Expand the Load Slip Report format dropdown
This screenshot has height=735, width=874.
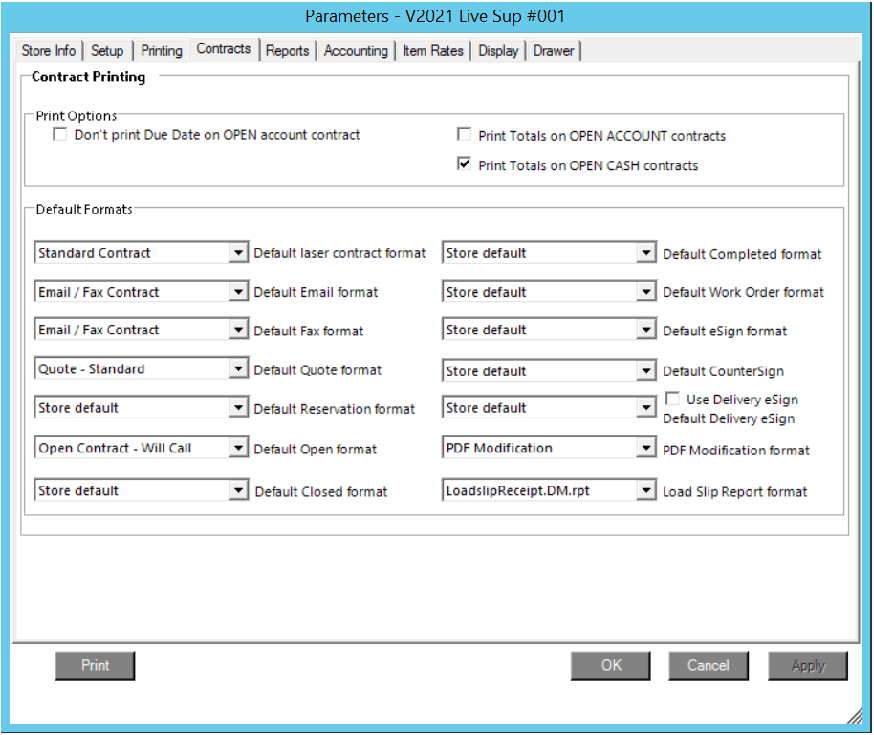(647, 491)
